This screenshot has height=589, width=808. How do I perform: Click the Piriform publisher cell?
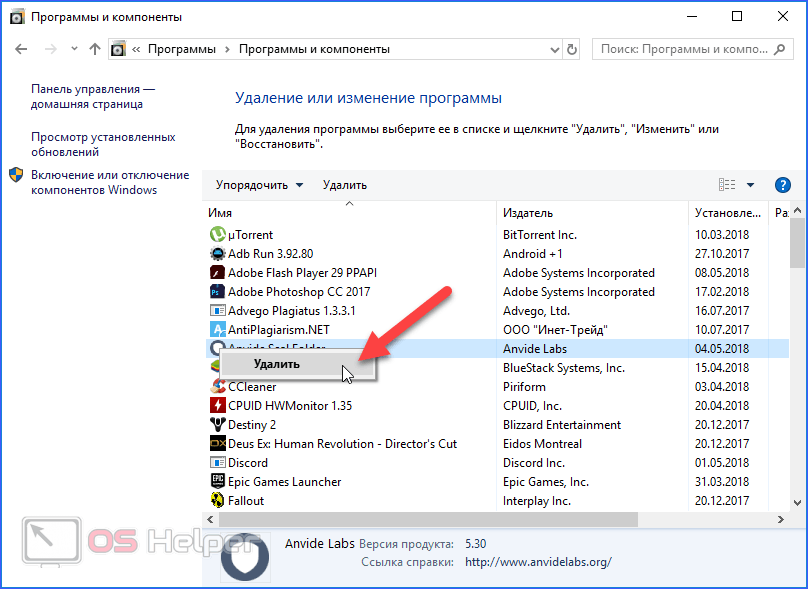click(x=524, y=386)
